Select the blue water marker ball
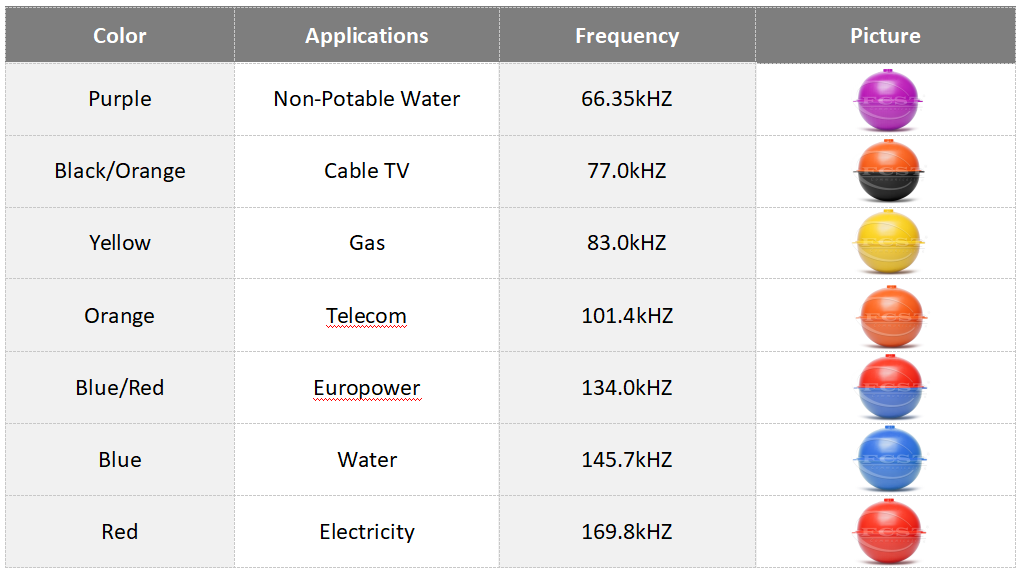The image size is (1020, 577). click(888, 460)
